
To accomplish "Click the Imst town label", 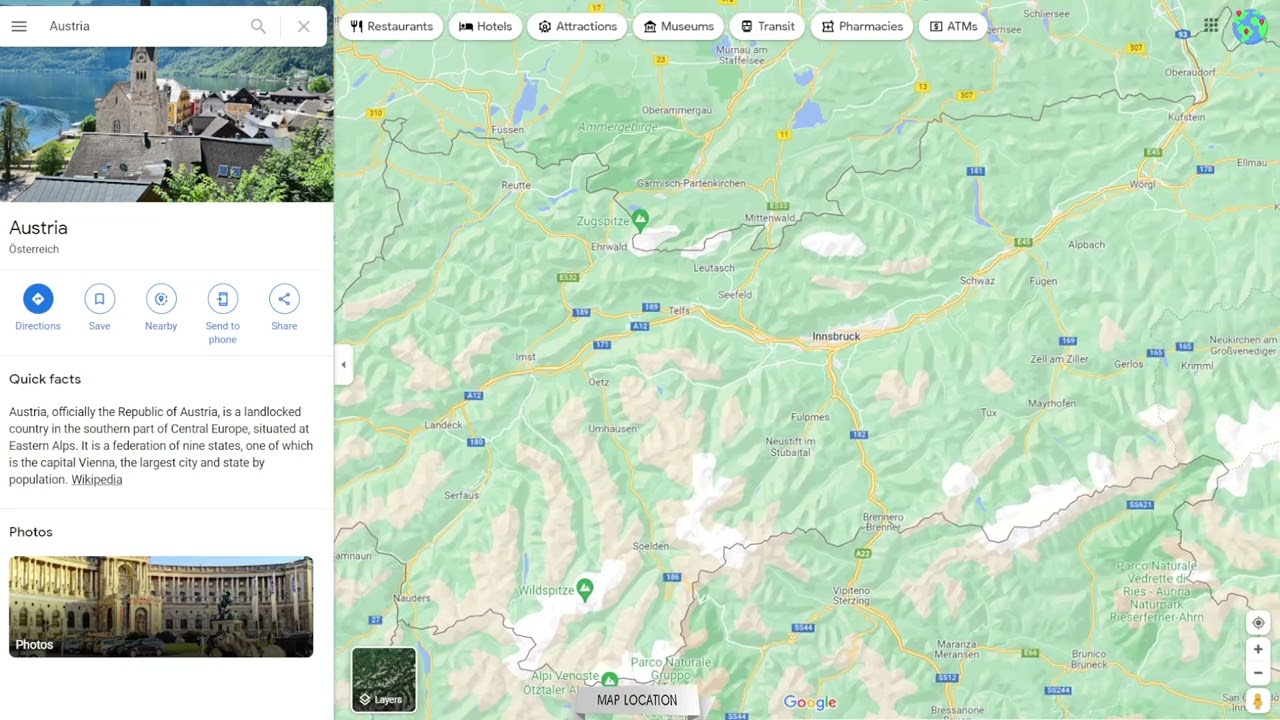I will [525, 357].
